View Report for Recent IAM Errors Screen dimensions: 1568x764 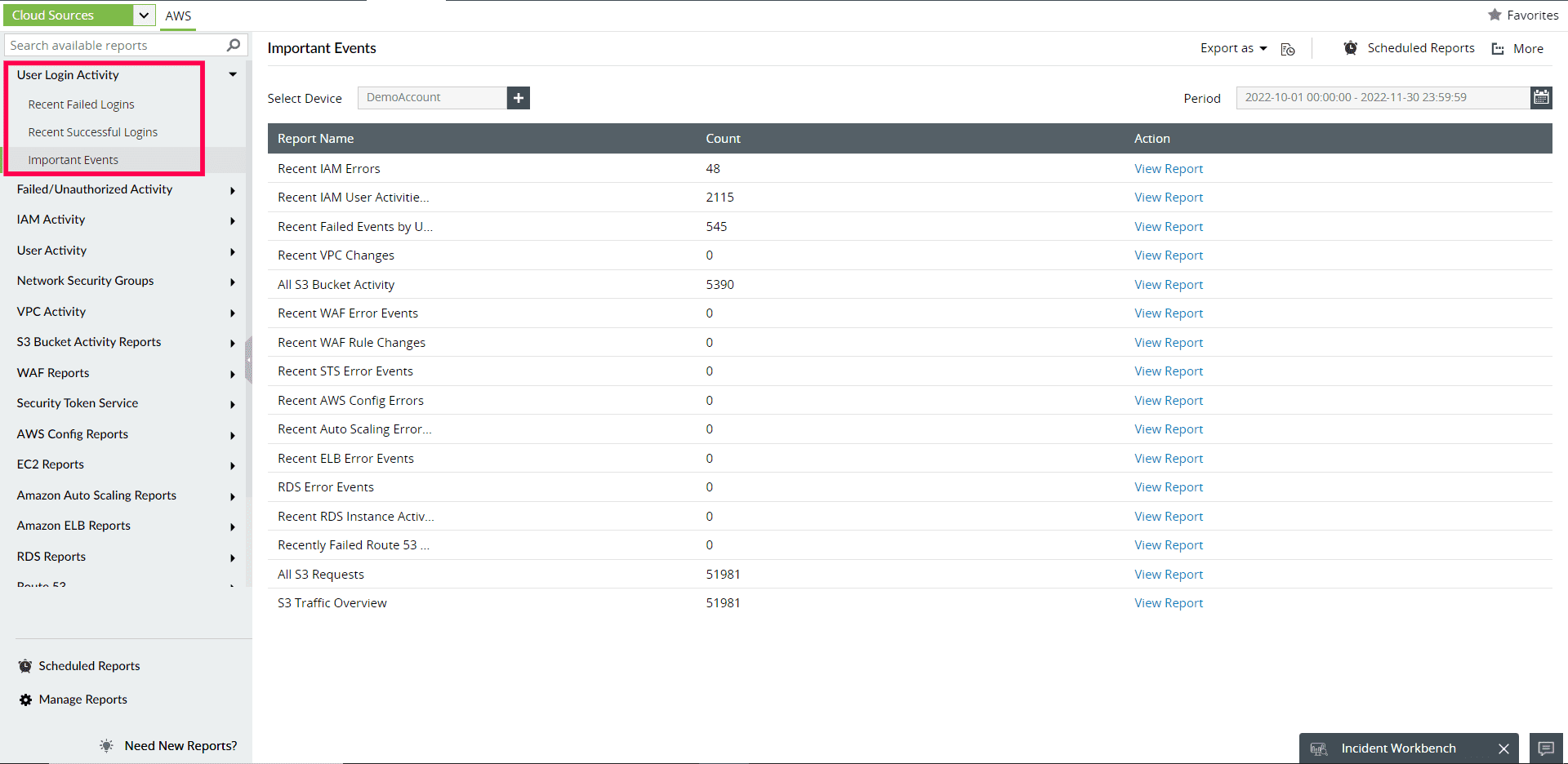[1168, 168]
